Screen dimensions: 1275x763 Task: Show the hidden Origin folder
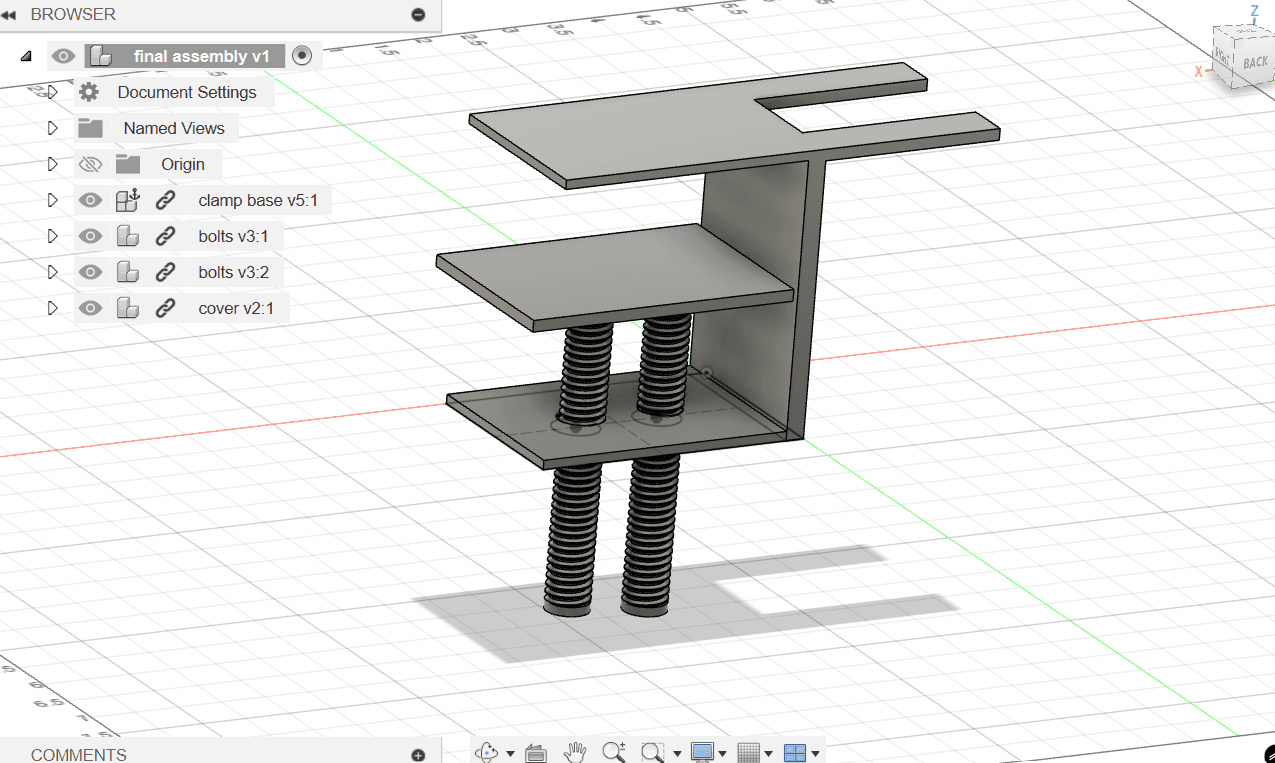90,164
